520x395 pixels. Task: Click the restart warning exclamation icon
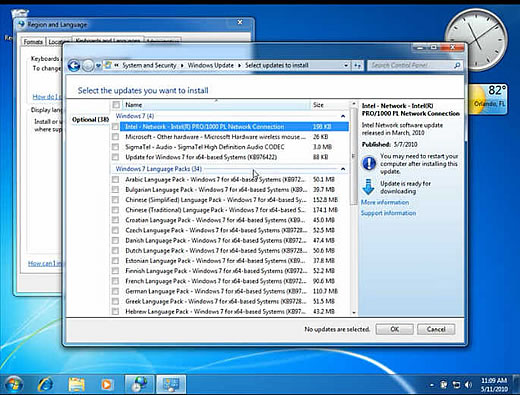(369, 163)
